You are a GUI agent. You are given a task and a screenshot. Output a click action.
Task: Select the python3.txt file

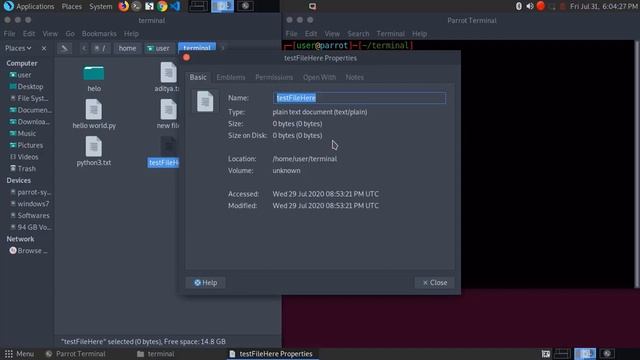coord(94,151)
